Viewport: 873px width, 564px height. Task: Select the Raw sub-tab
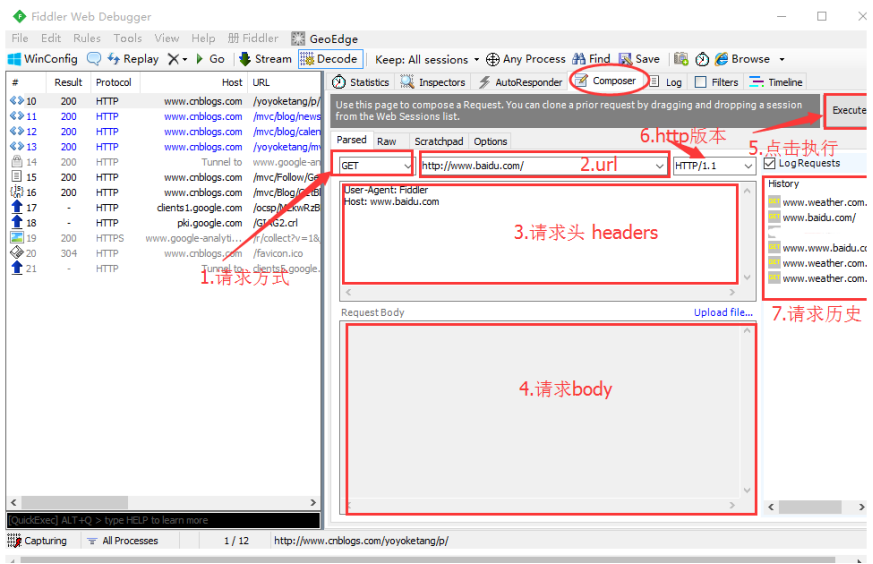(x=386, y=141)
